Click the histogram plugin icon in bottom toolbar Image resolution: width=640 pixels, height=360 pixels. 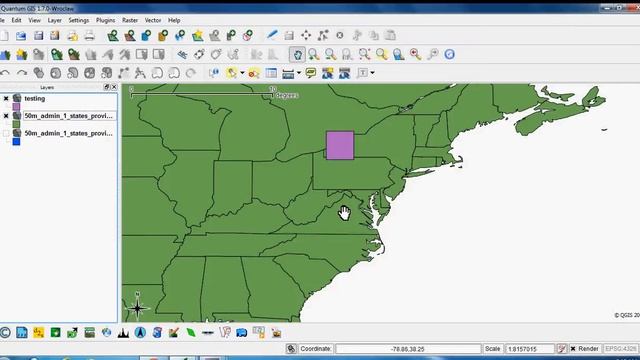[x=123, y=333]
